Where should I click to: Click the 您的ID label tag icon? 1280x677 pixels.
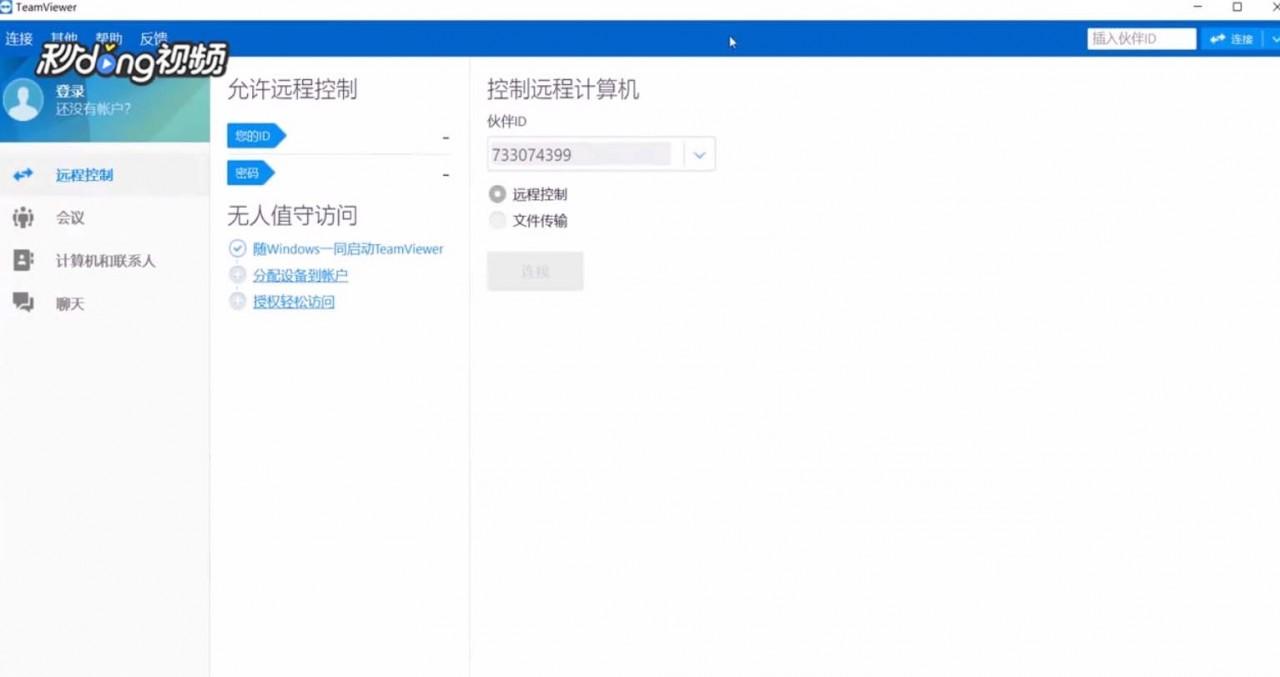[x=255, y=136]
